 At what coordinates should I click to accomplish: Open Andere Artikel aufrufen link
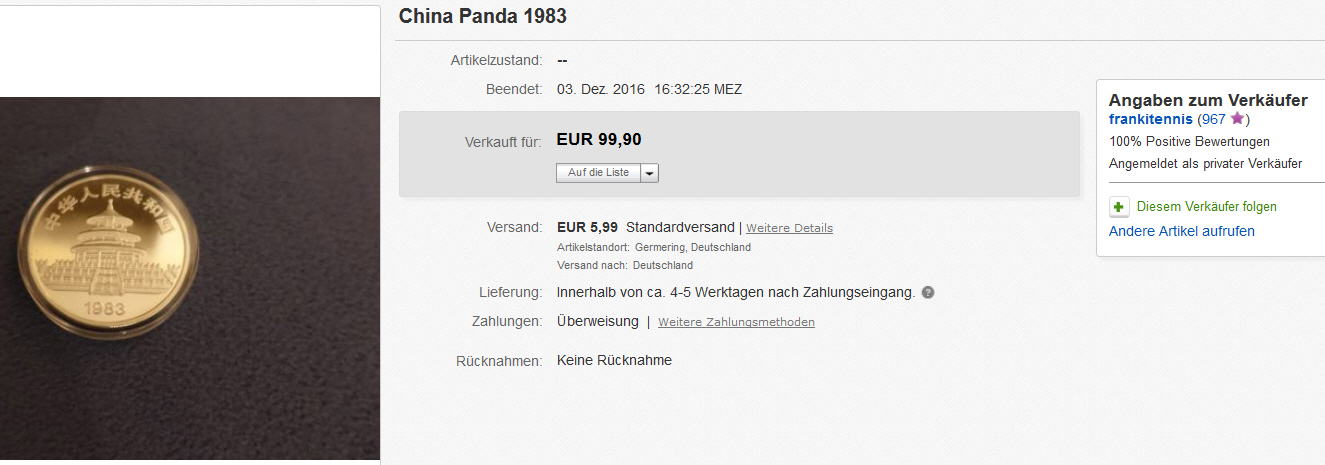click(1181, 231)
